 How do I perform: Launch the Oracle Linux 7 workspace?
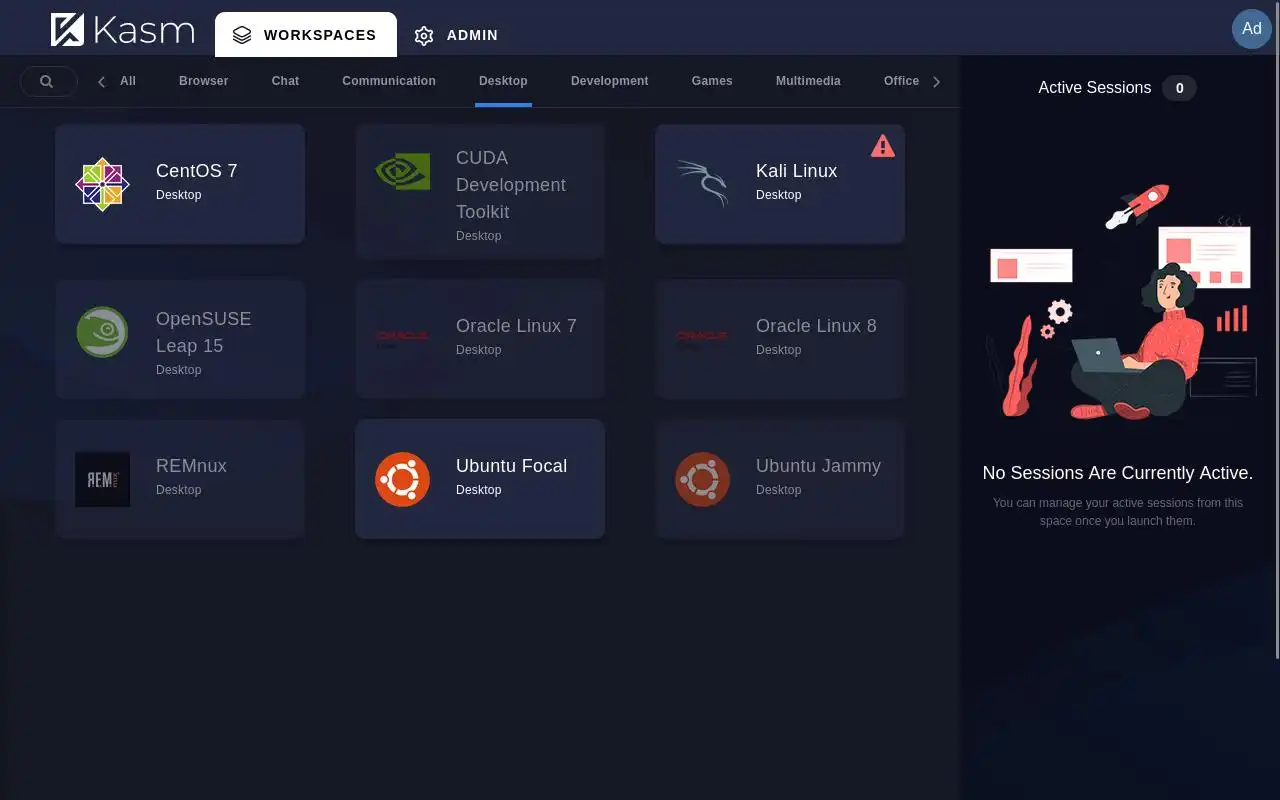click(480, 339)
